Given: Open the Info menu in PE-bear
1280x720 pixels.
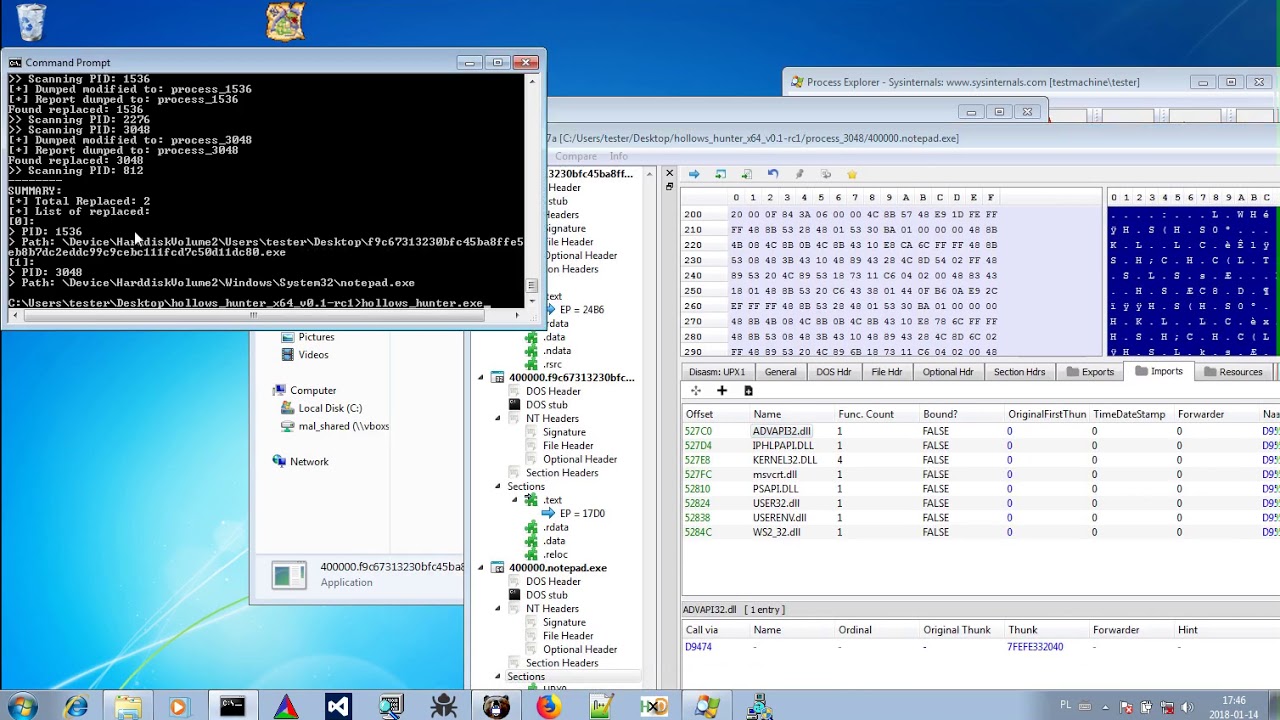Looking at the screenshot, I should [619, 156].
